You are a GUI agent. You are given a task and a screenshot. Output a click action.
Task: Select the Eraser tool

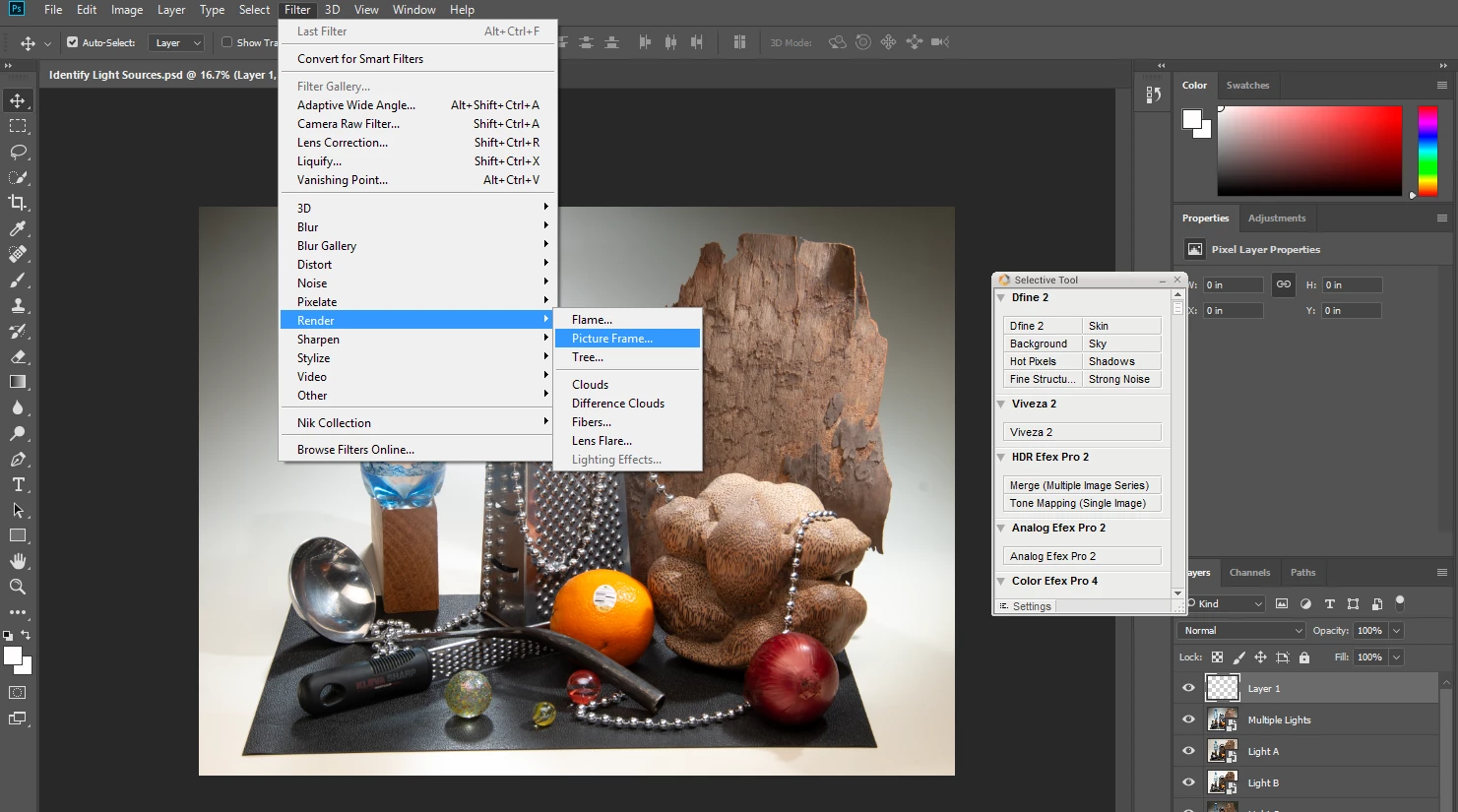pyautogui.click(x=18, y=356)
